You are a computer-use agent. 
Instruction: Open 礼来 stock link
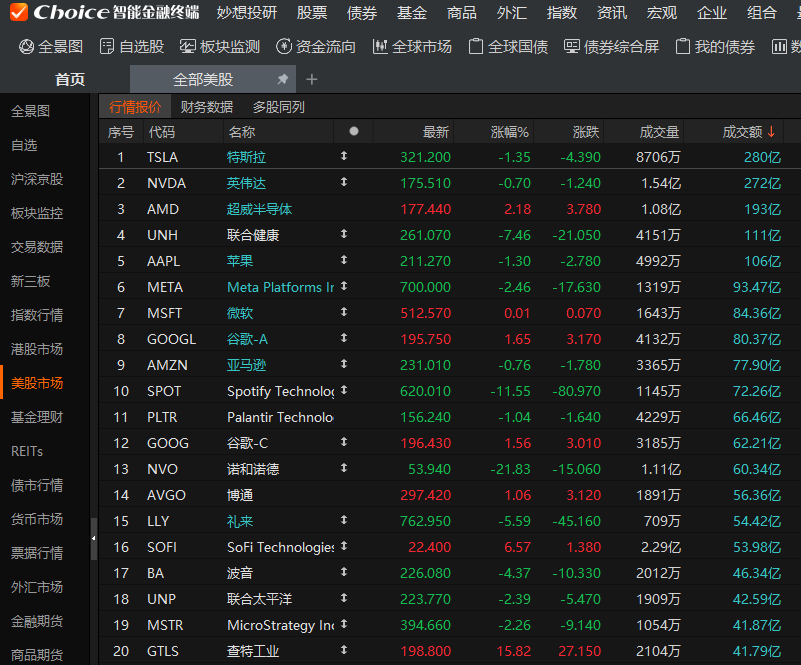240,522
